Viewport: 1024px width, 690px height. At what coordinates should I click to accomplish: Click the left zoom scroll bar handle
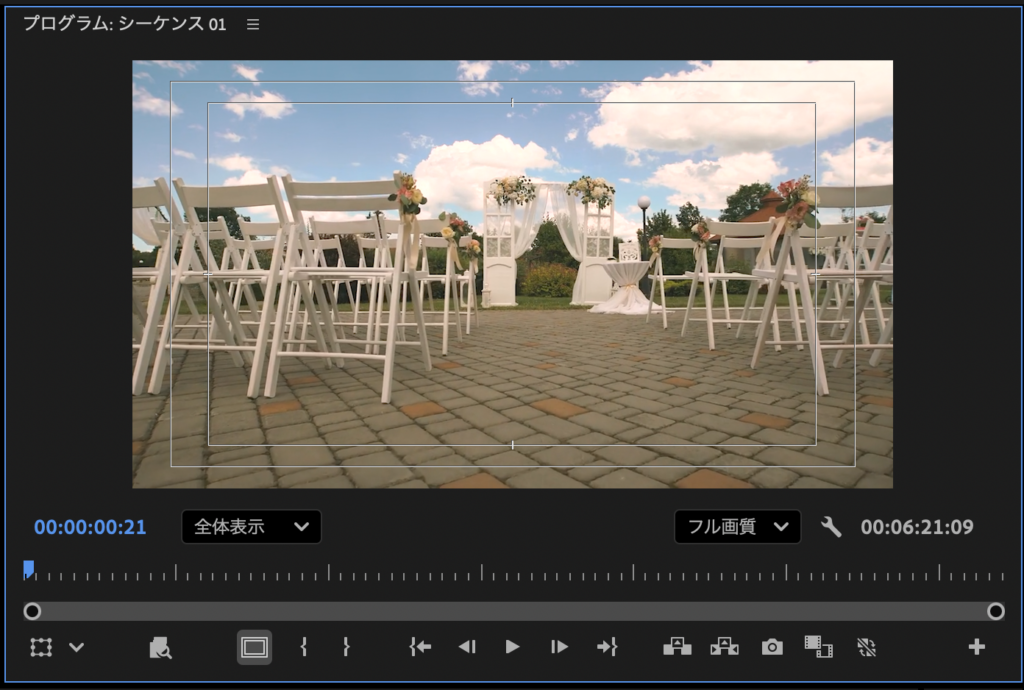point(32,611)
